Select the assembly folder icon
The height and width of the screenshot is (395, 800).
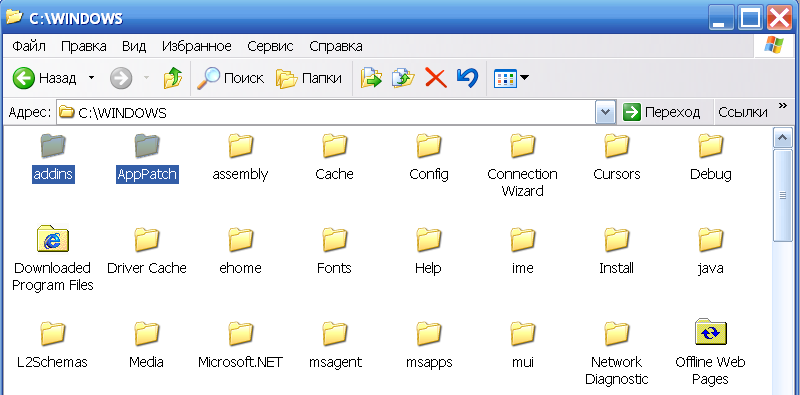tap(241, 146)
